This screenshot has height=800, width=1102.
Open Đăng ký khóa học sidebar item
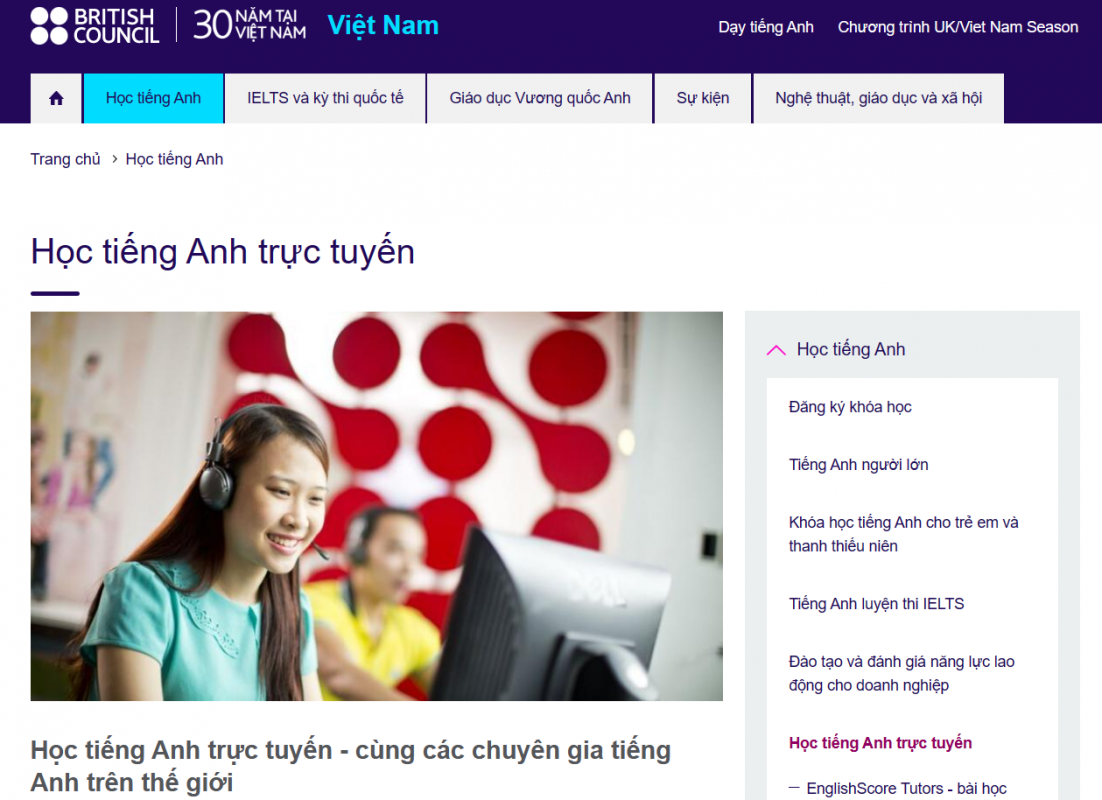[850, 407]
